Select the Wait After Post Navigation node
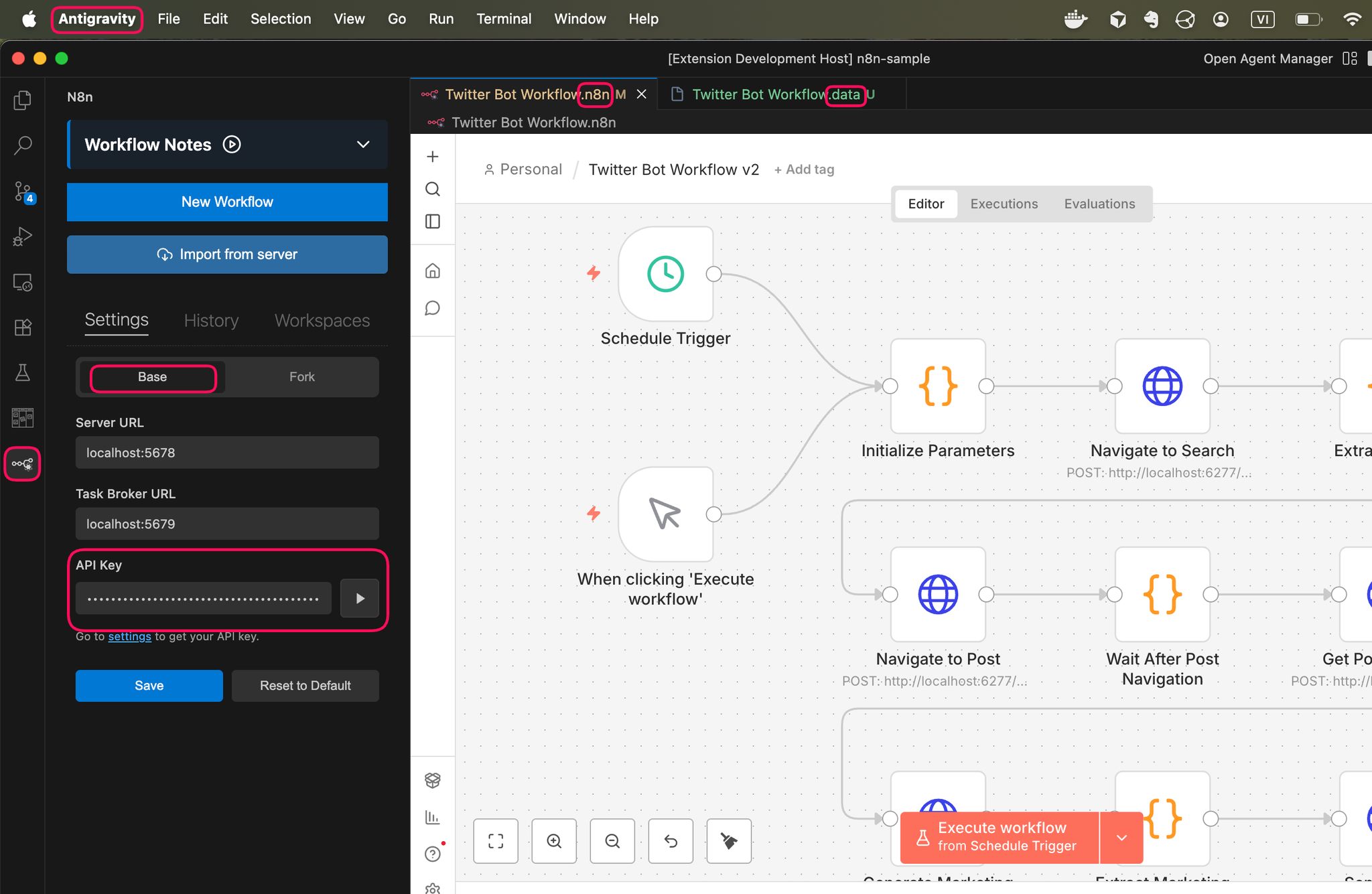This screenshot has width=1372, height=894. [x=1162, y=594]
